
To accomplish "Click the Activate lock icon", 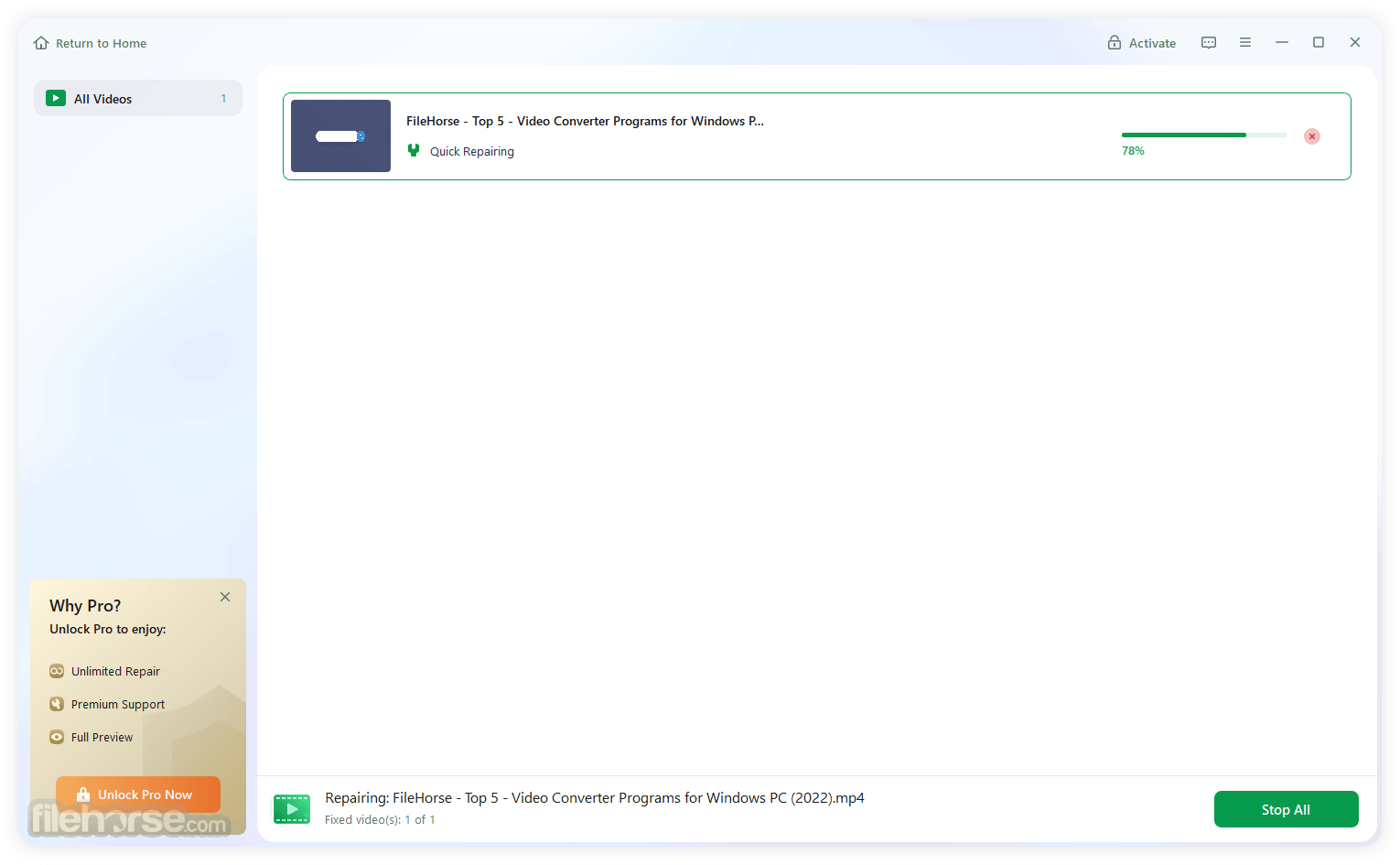I will tap(1115, 43).
